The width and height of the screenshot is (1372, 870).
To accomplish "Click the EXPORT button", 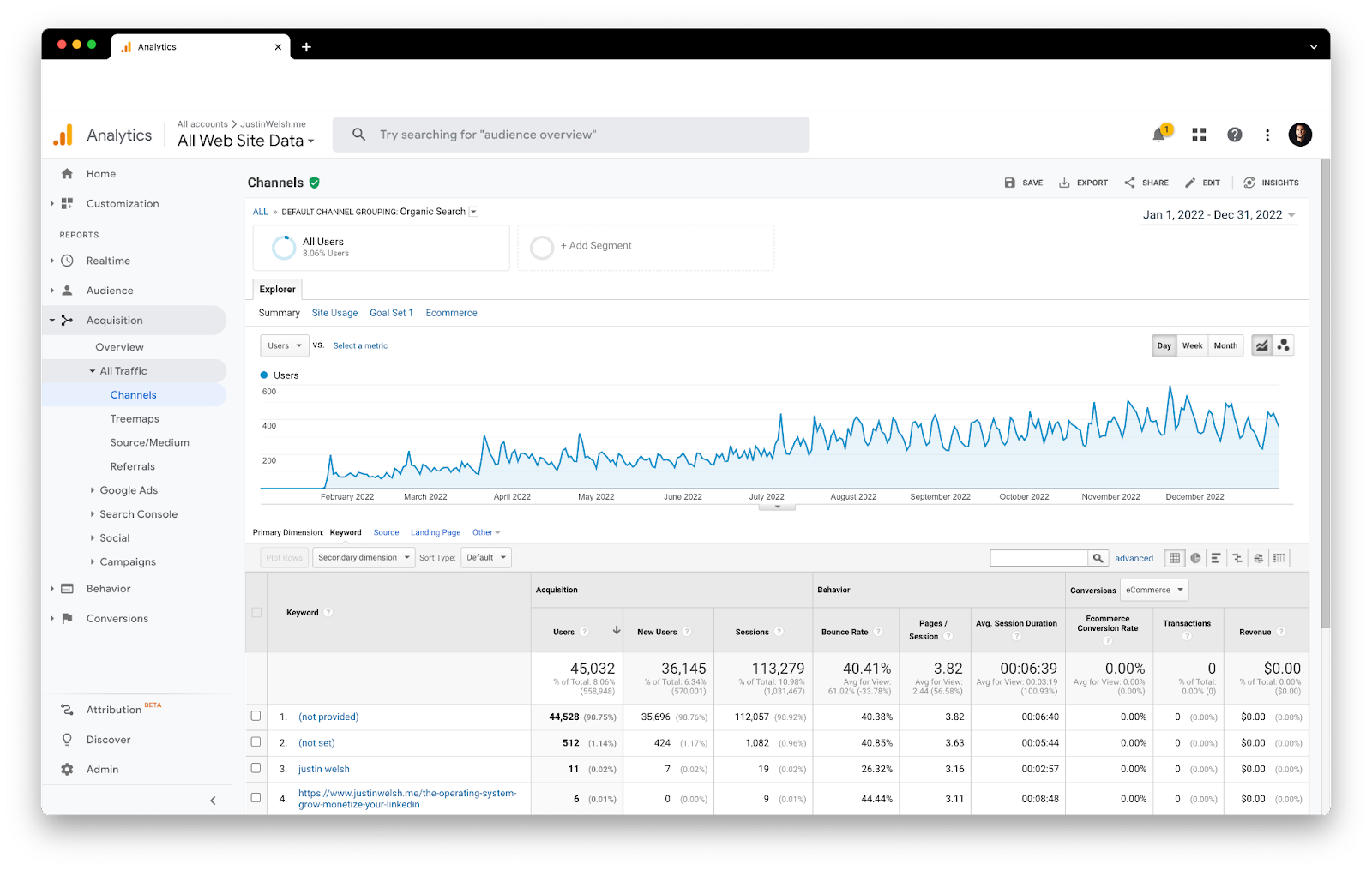I will pos(1083,183).
